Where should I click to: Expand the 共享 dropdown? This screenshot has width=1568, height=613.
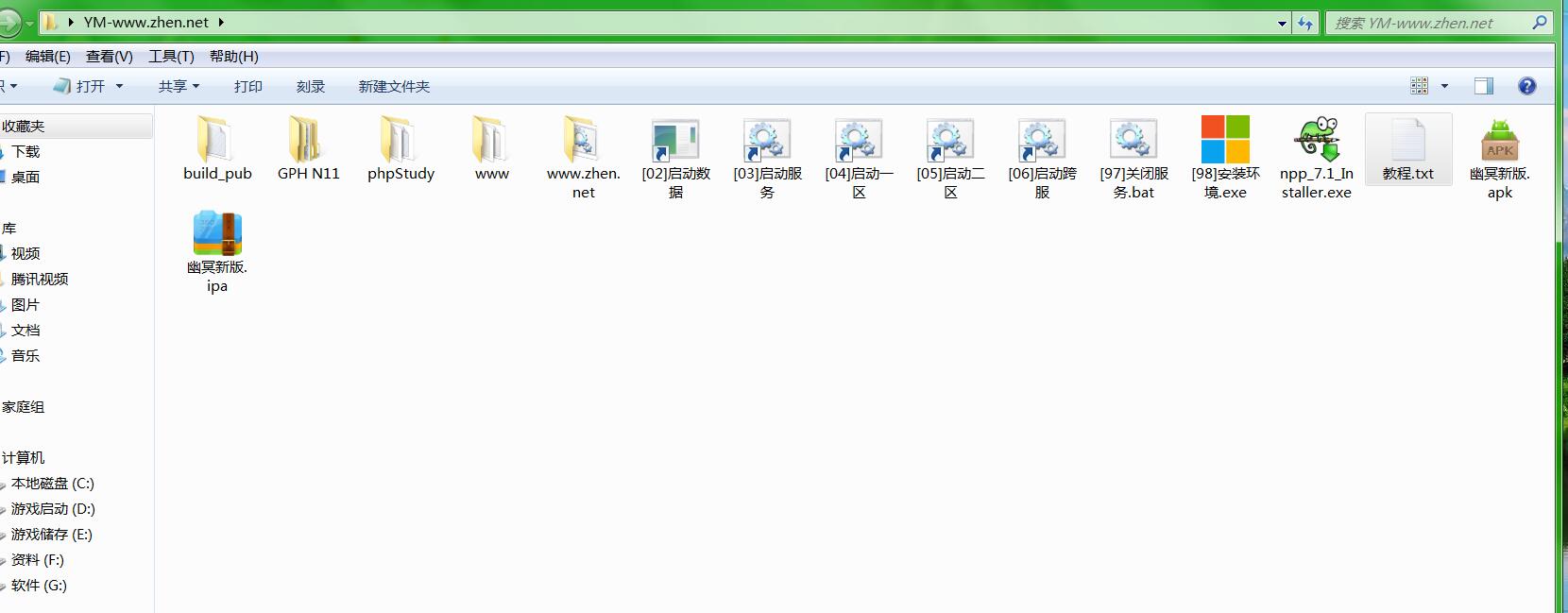(179, 86)
